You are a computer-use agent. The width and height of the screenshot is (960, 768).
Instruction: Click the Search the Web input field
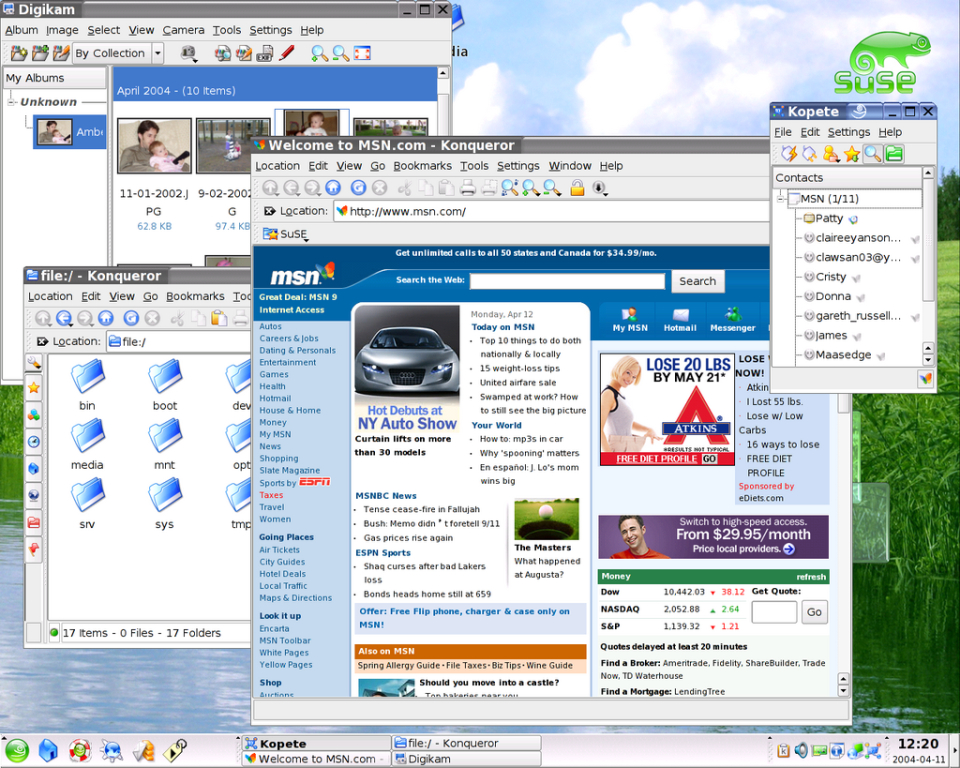567,281
